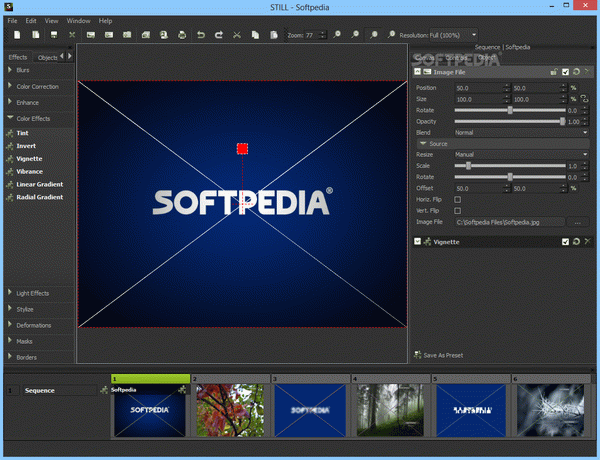Click the paste clipboard icon
Image resolution: width=600 pixels, height=460 pixels.
tap(274, 35)
